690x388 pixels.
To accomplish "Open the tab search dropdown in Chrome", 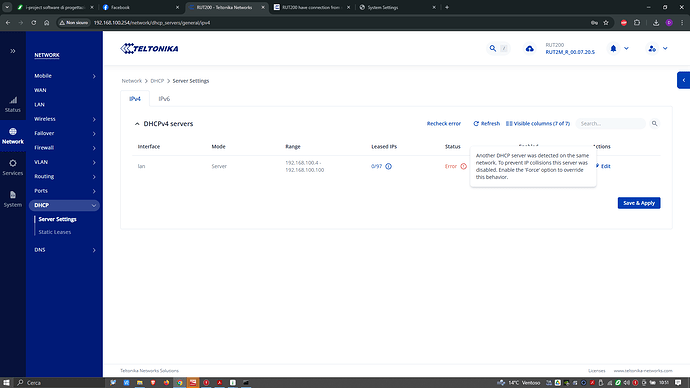I will [x=7, y=7].
